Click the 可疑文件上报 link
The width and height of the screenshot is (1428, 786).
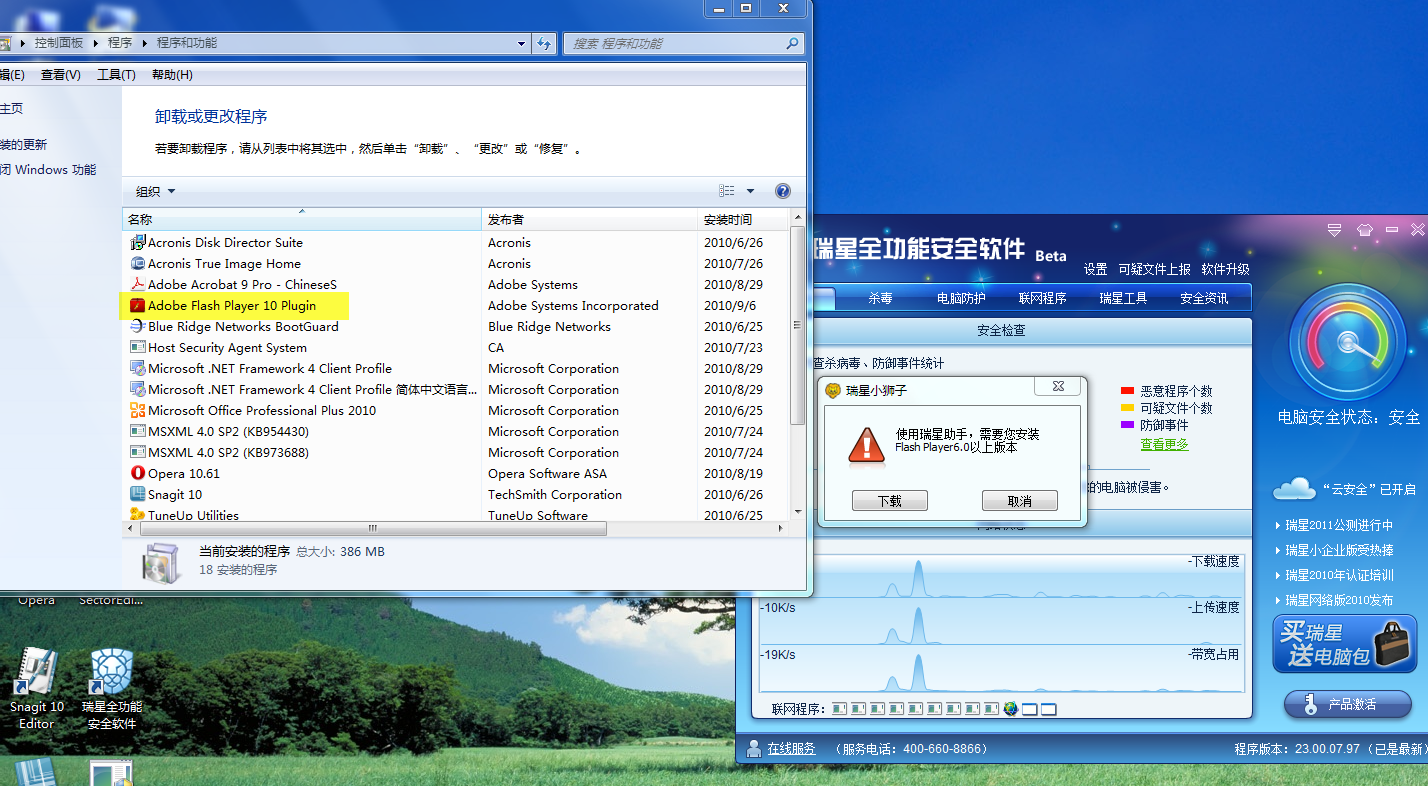(1155, 269)
